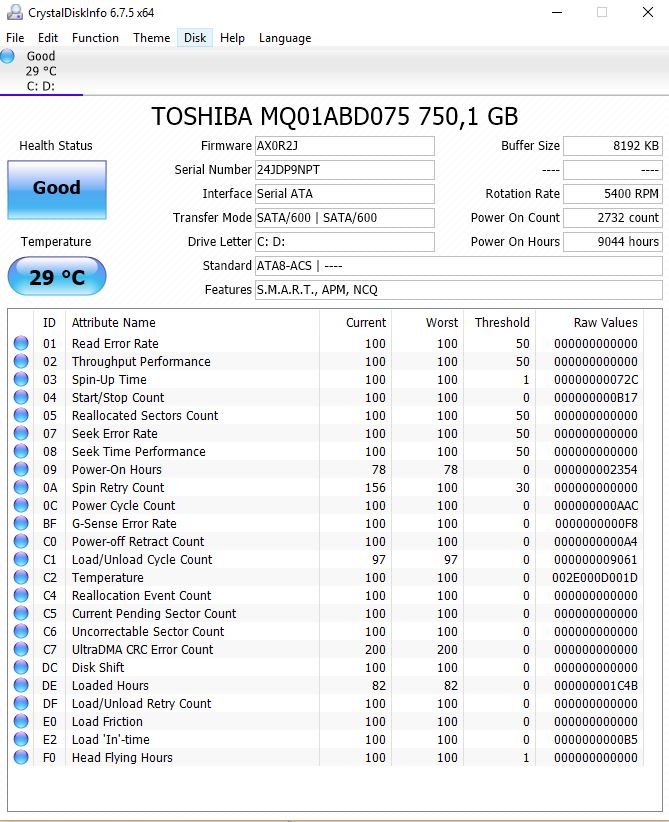The image size is (669, 822).
Task: Open the Help menu
Action: (x=232, y=38)
